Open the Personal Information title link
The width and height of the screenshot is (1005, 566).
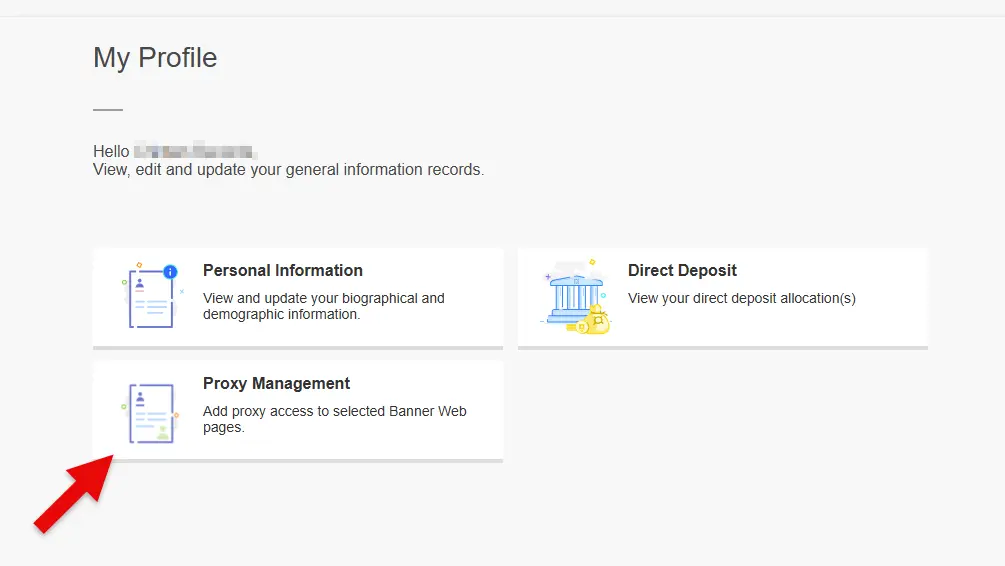[x=282, y=270]
